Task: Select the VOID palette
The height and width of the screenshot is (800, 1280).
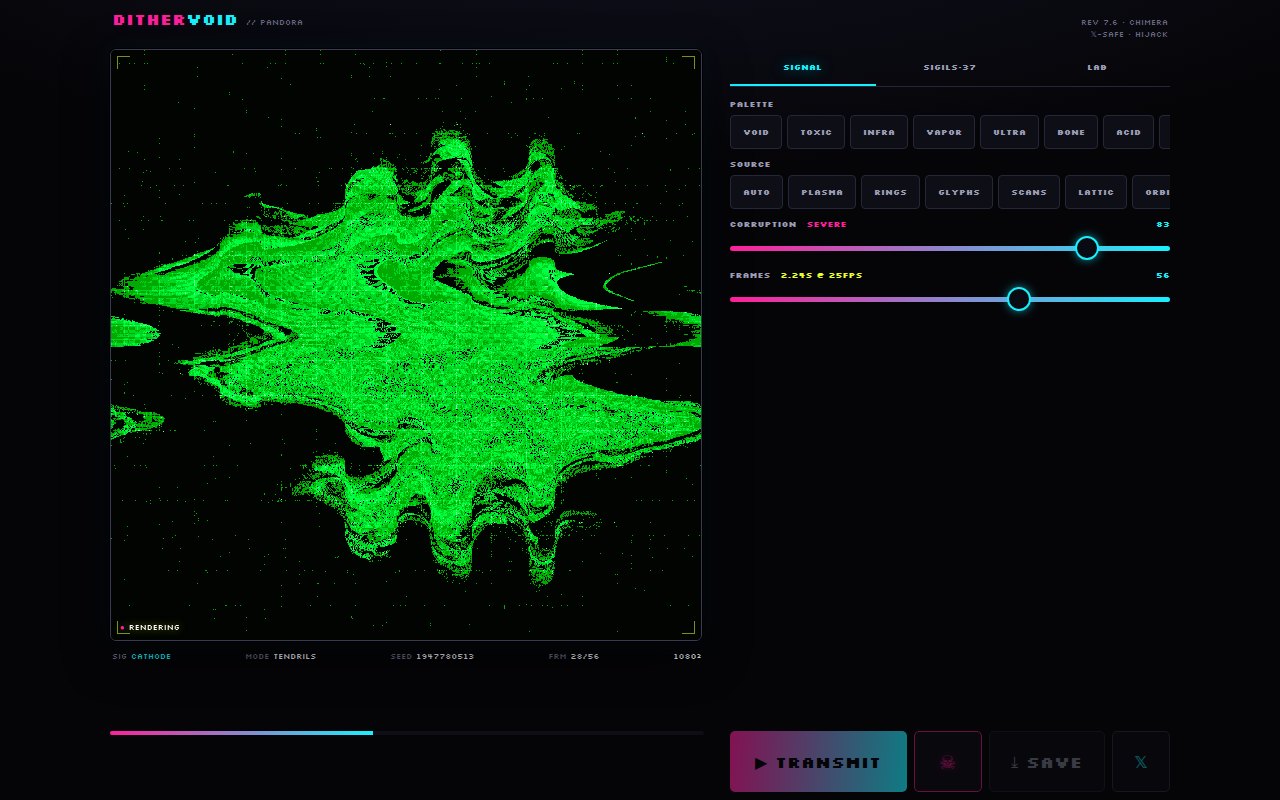Action: 756,132
